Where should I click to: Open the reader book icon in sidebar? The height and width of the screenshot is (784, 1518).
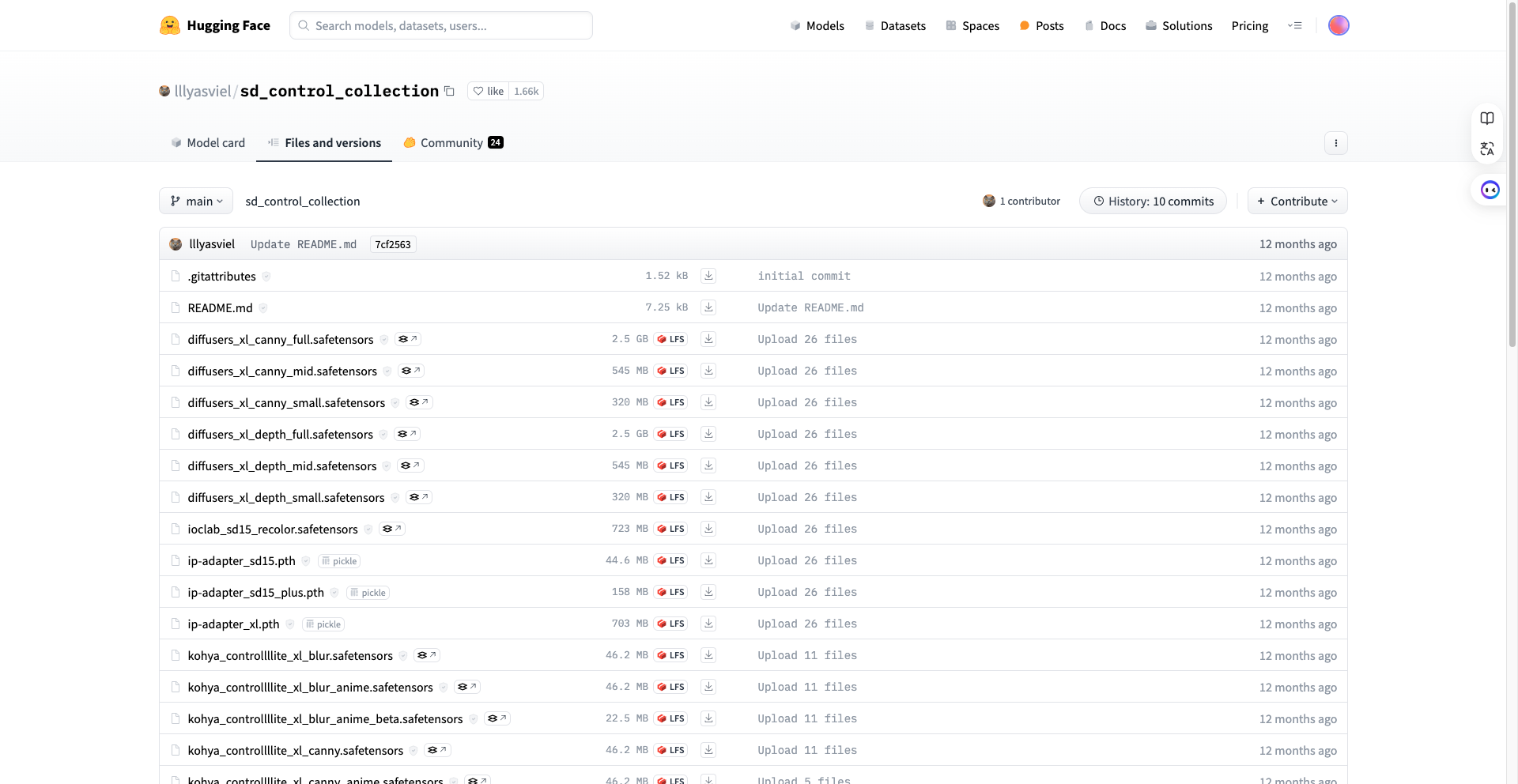pos(1487,119)
